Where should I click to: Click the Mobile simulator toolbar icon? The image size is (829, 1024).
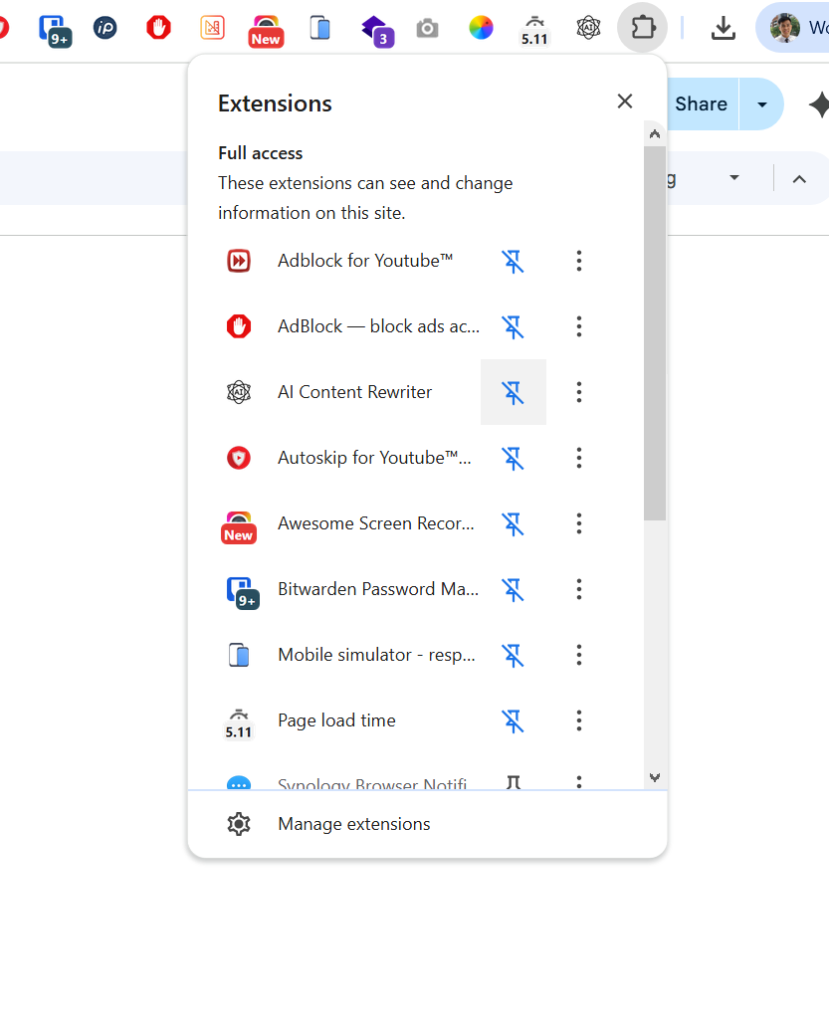(319, 28)
